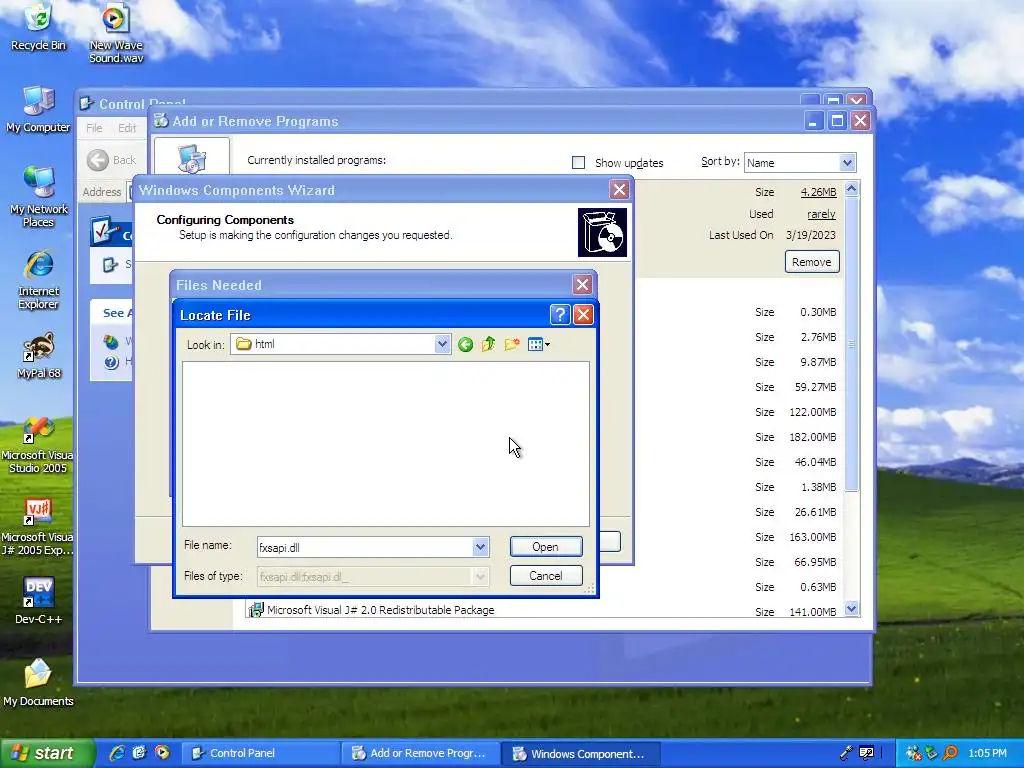Select New Wave Sound.wav desktop file
This screenshot has height=768, width=1024.
coord(116,33)
